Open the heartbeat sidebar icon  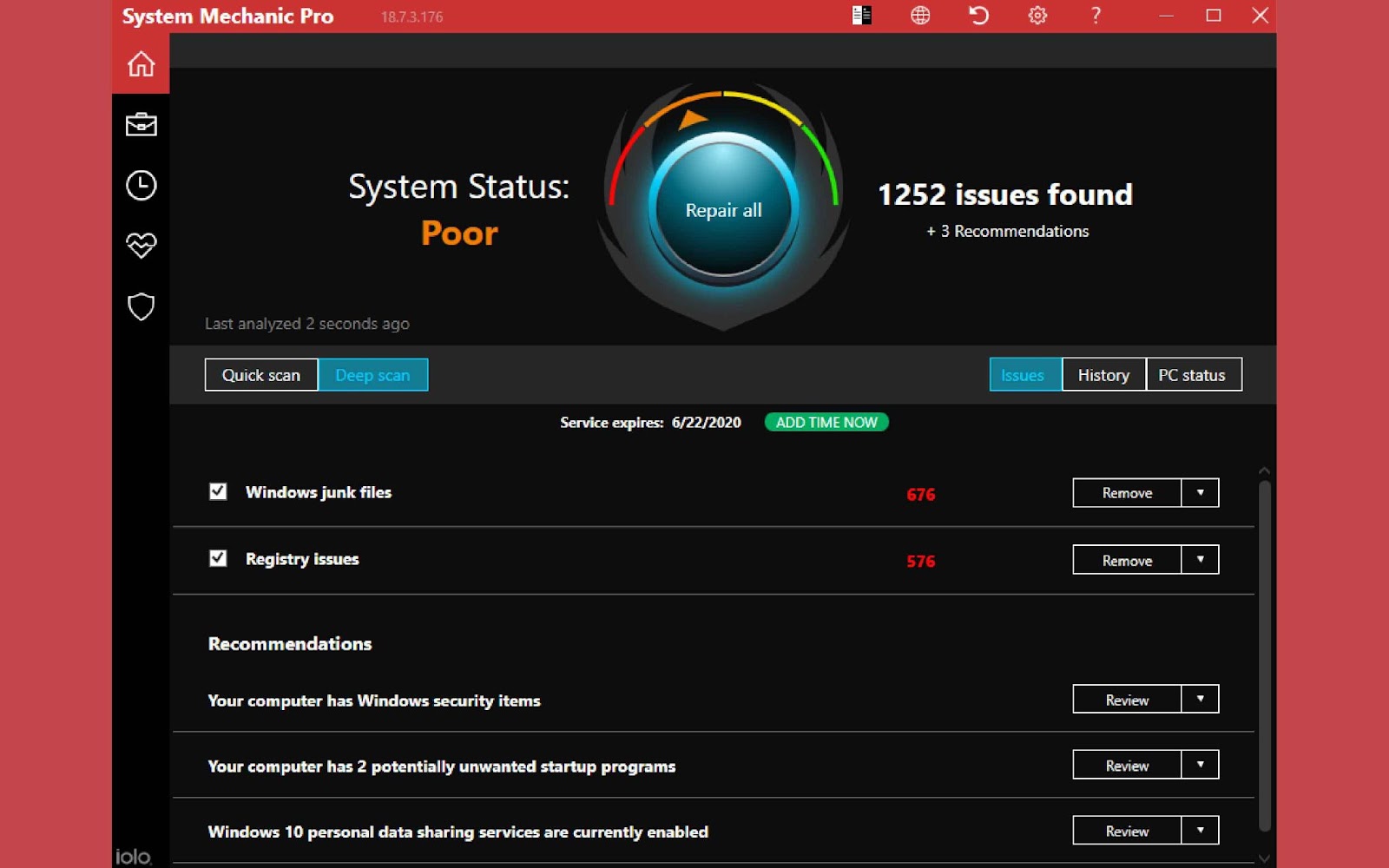141,246
